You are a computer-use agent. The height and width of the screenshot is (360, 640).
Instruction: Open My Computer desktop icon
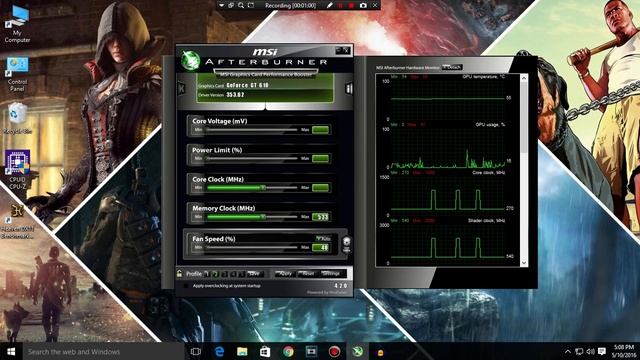[17, 25]
